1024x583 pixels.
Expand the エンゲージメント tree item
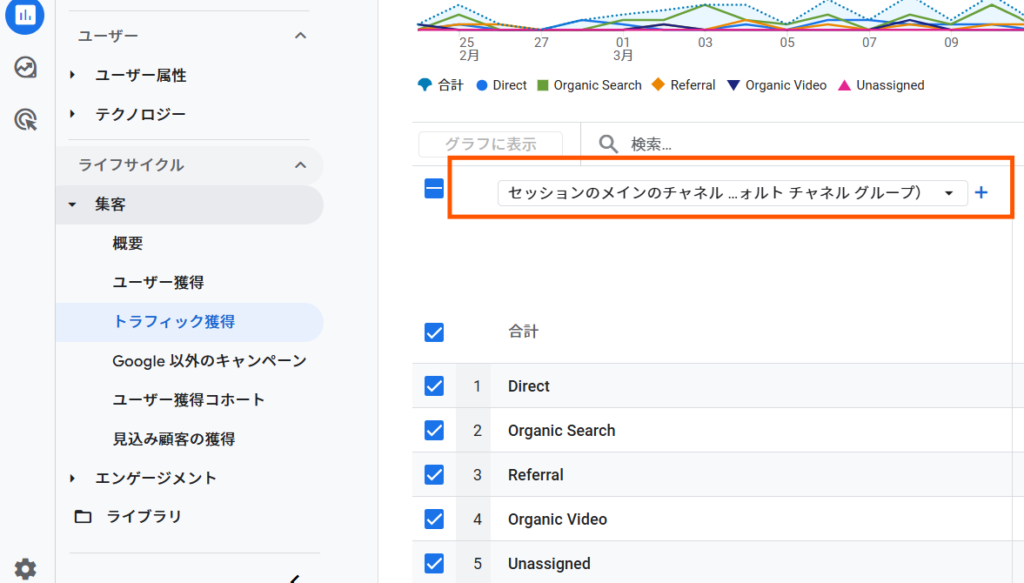[72, 478]
